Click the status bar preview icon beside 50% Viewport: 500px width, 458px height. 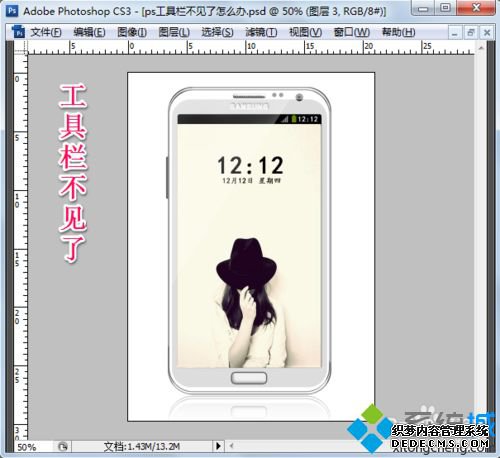click(63, 446)
